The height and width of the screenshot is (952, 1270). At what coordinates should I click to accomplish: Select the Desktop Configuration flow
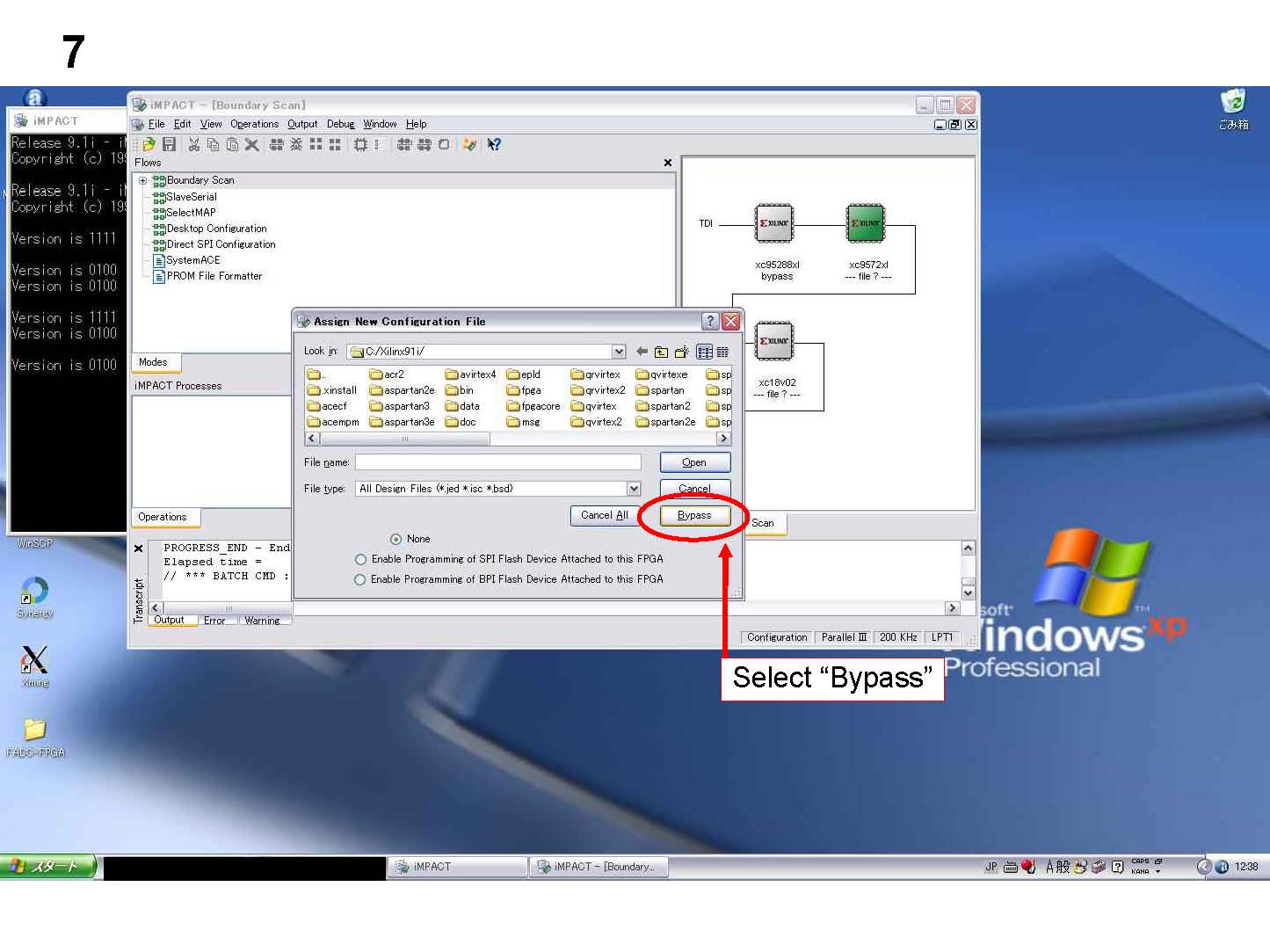(210, 229)
